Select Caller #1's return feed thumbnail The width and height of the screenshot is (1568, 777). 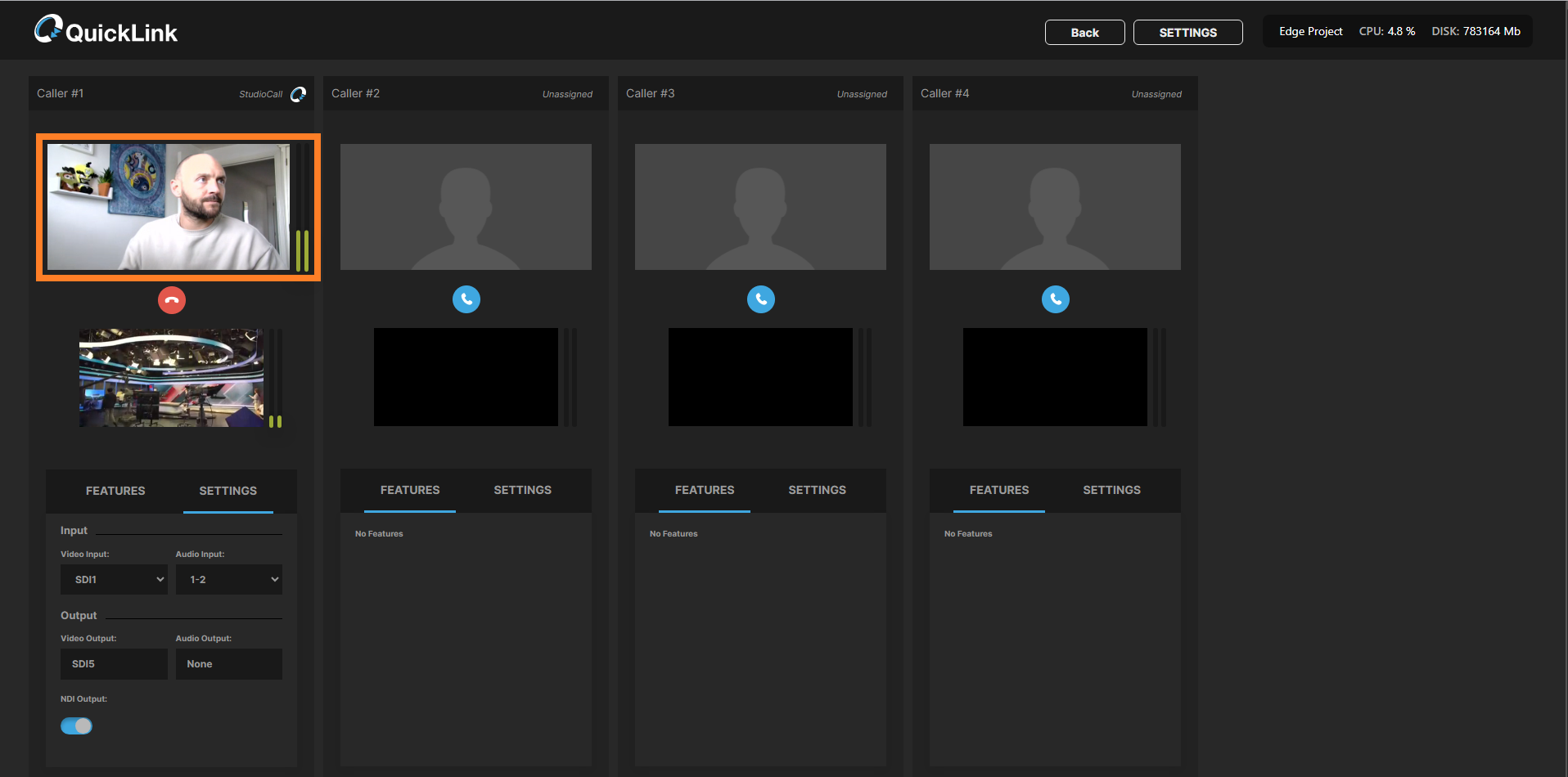171,377
